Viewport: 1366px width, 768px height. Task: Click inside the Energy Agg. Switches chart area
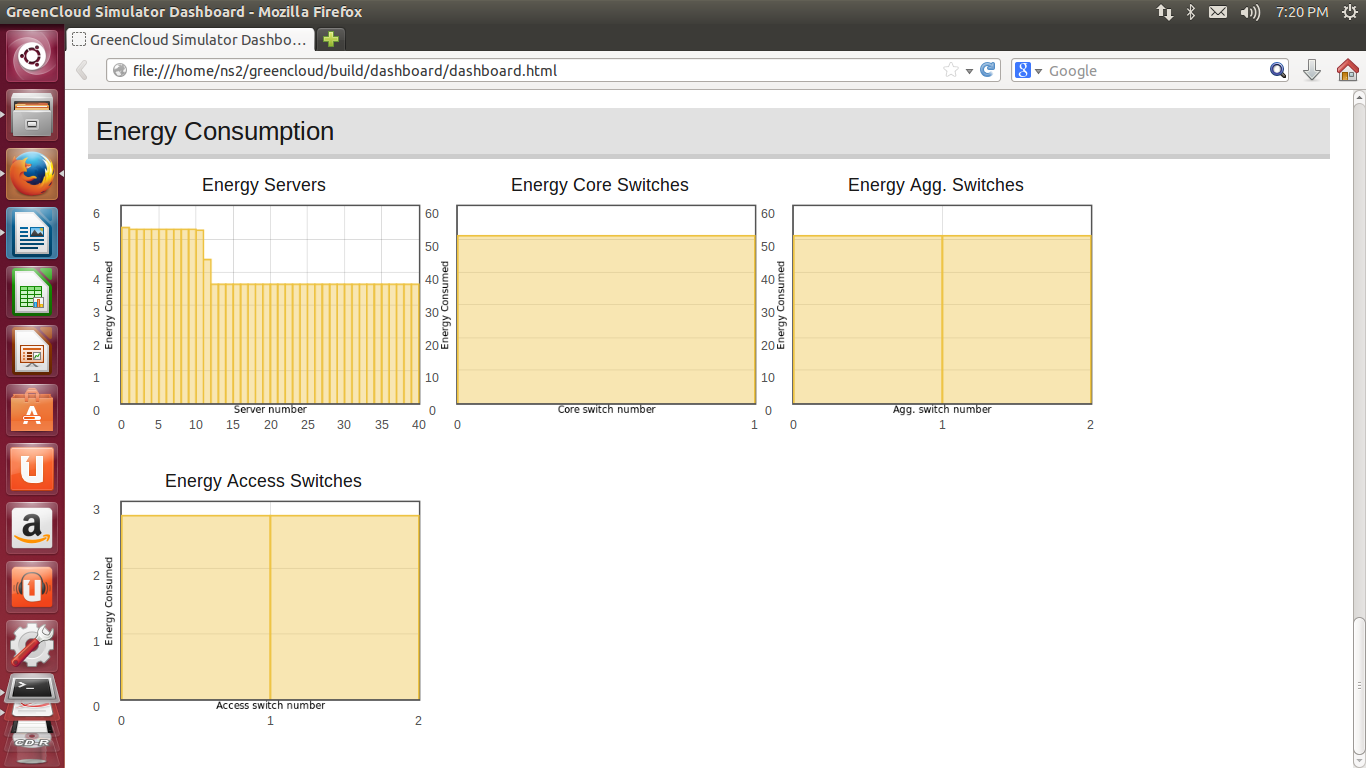coord(942,305)
